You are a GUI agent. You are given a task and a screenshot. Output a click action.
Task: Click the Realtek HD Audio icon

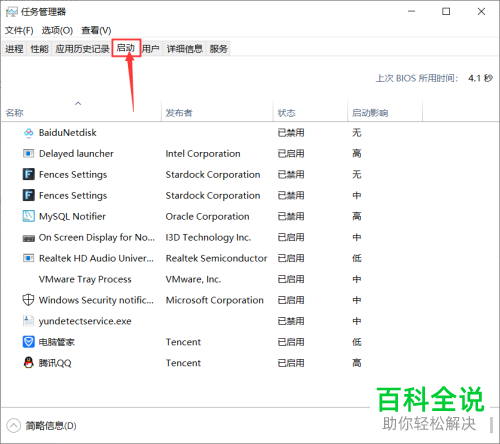click(28, 258)
